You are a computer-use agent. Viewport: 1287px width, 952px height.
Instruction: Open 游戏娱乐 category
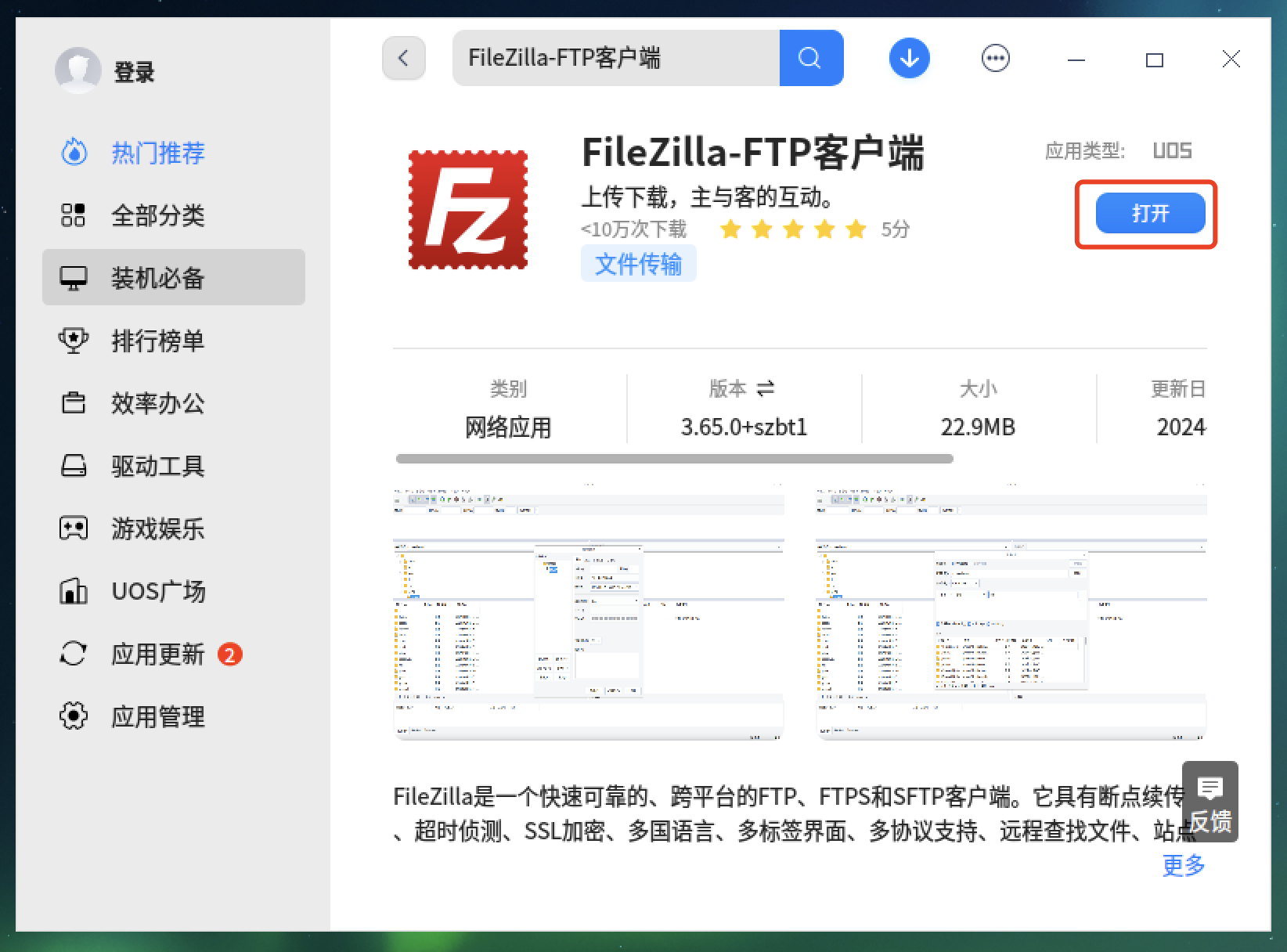174,528
